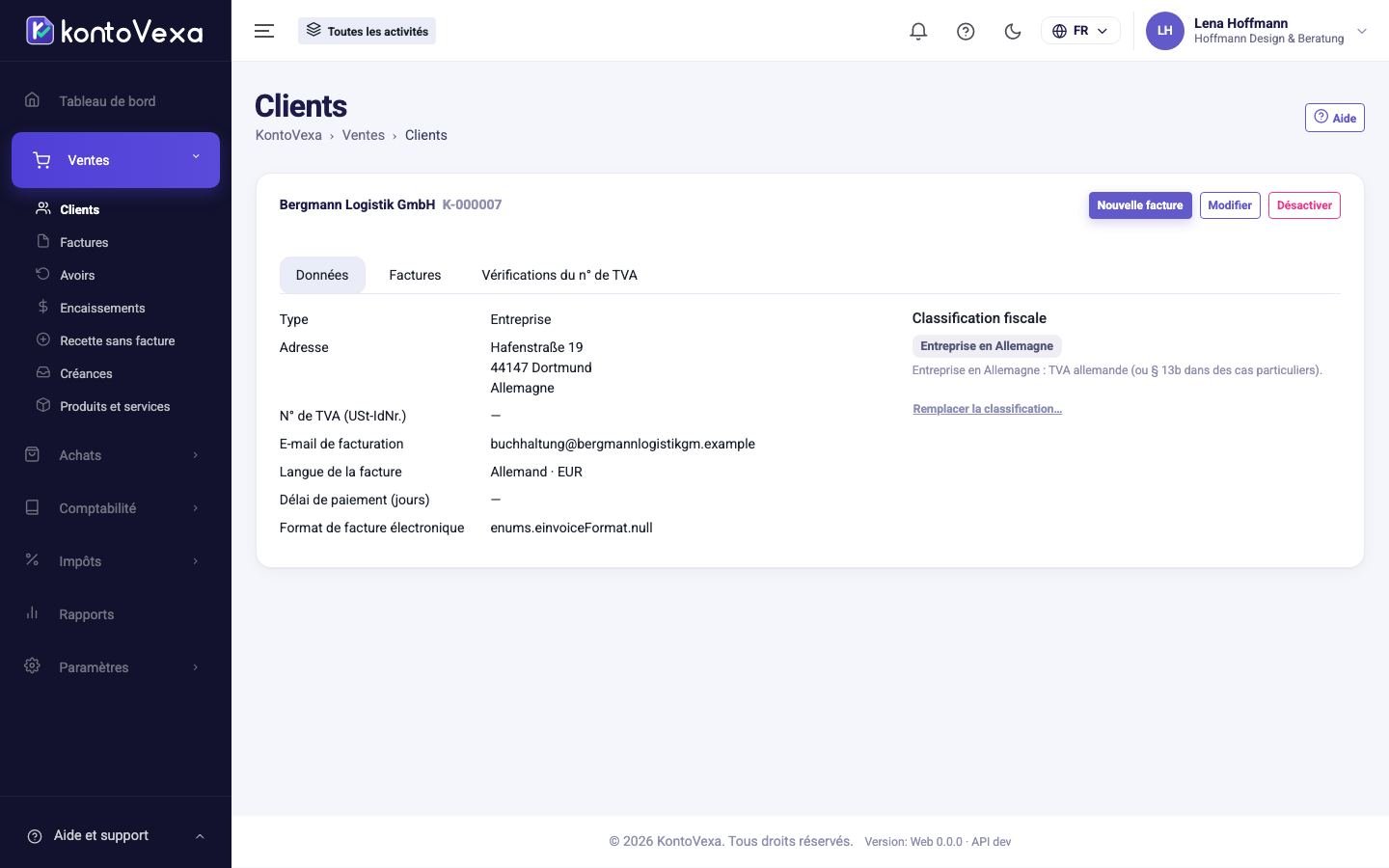
Task: Open Produits et services
Action: 115,406
